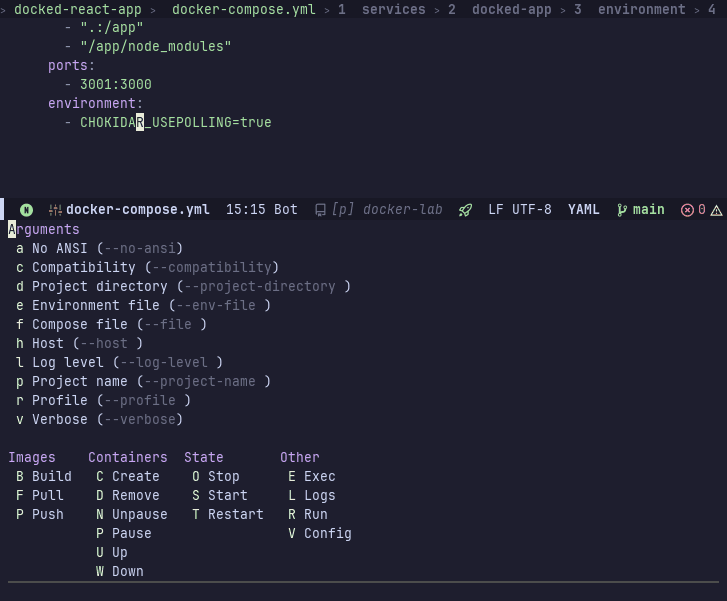Click the 15:15 Bot position indicator

click(261, 210)
